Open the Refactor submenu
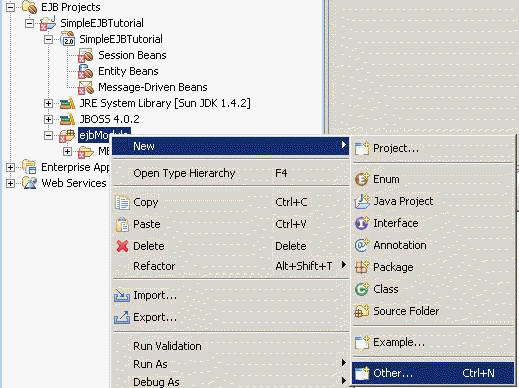This screenshot has height=388, width=519. coord(230,266)
